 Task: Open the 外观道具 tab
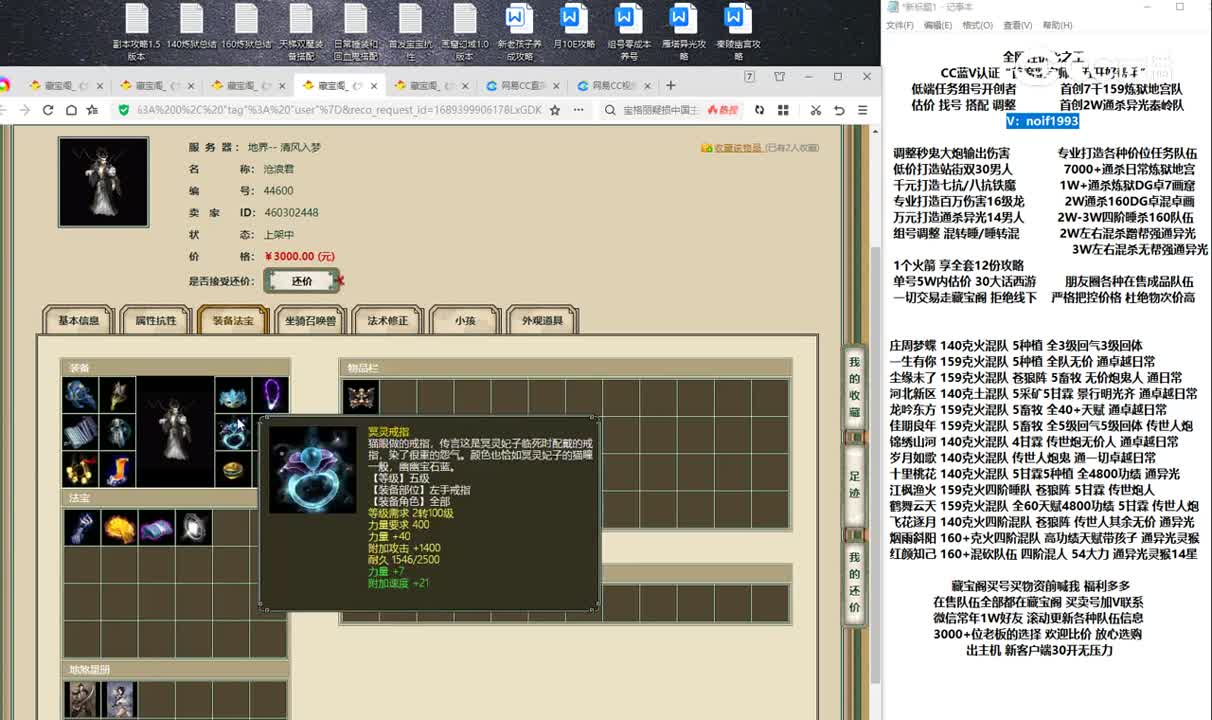click(542, 321)
